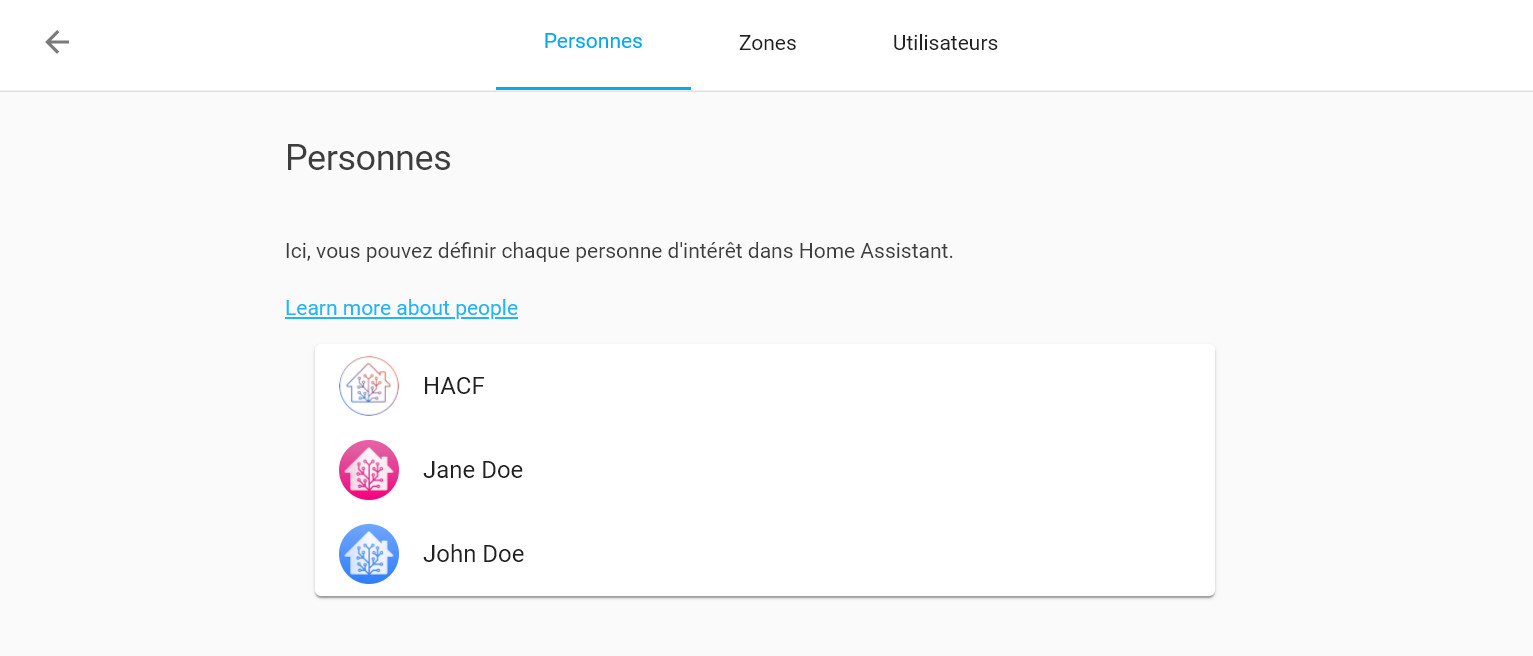Open the Utilisateurs tab

pyautogui.click(x=945, y=43)
